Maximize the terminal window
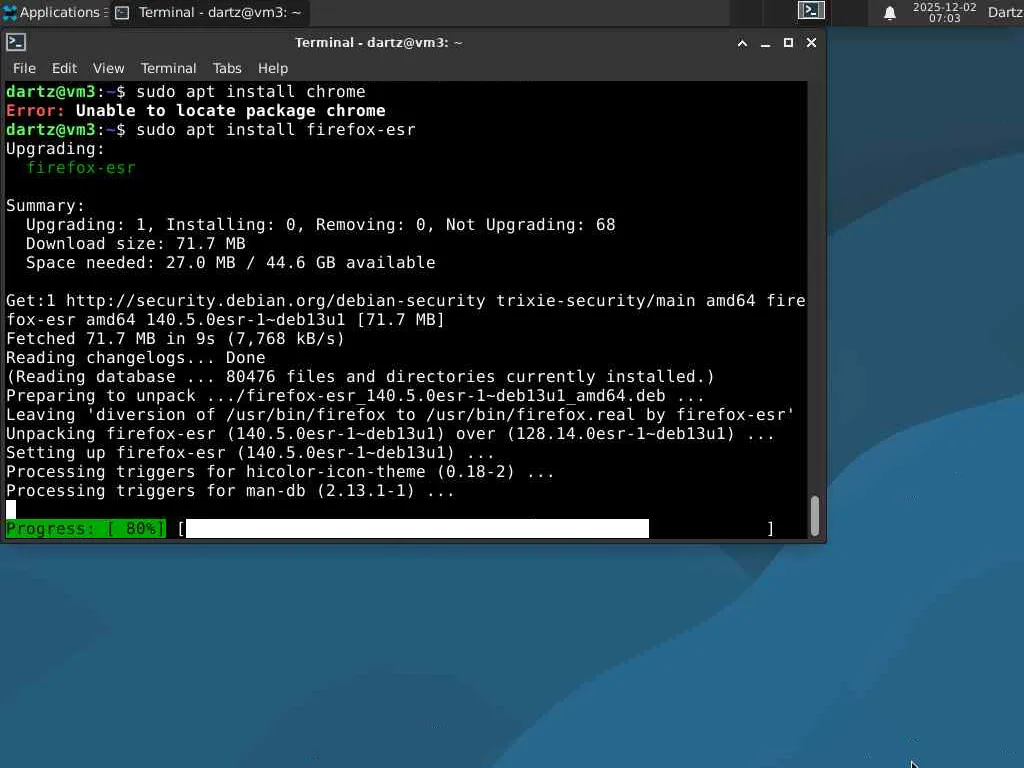This screenshot has height=768, width=1024. [x=788, y=42]
